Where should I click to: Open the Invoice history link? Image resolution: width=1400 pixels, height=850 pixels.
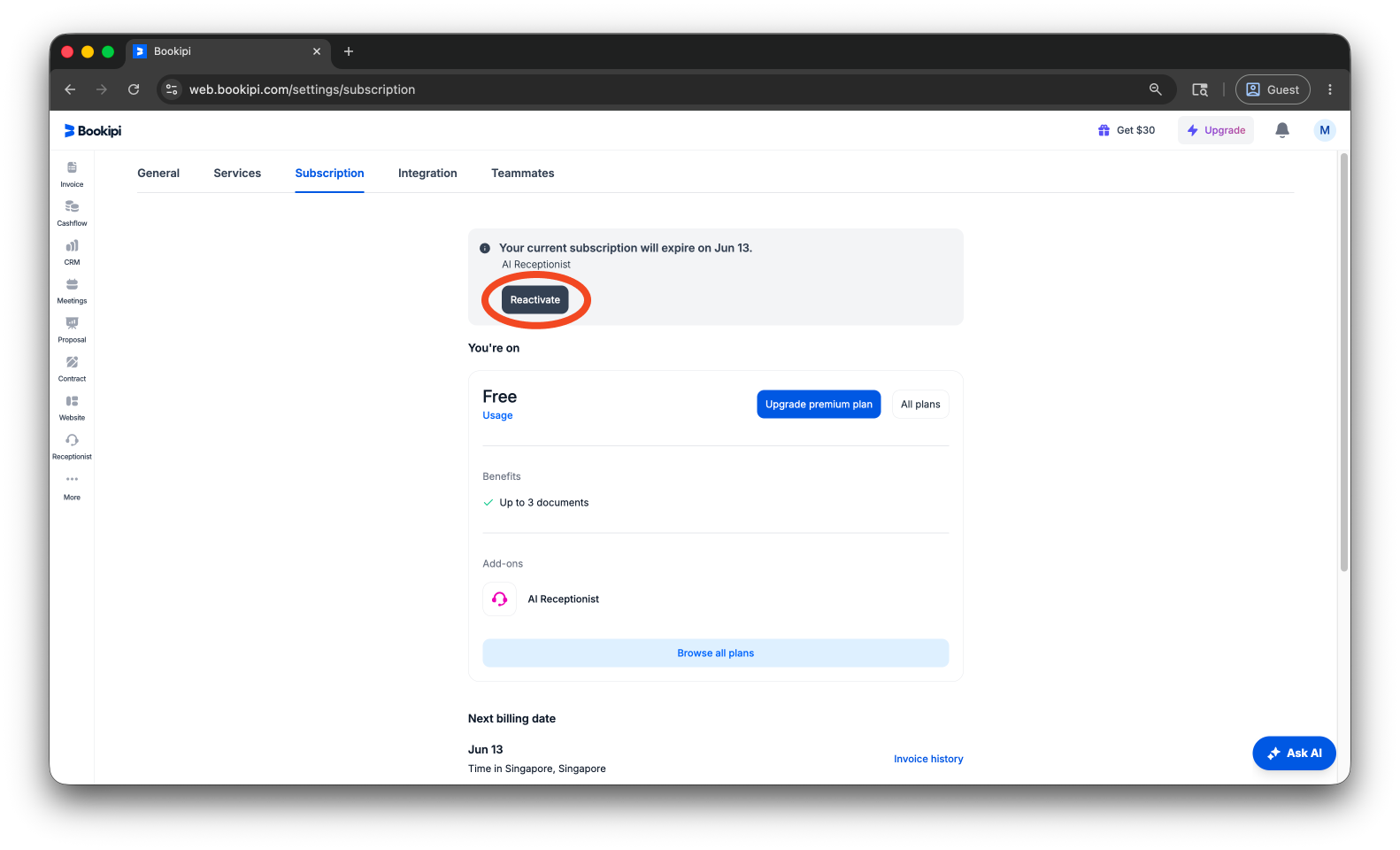(928, 760)
